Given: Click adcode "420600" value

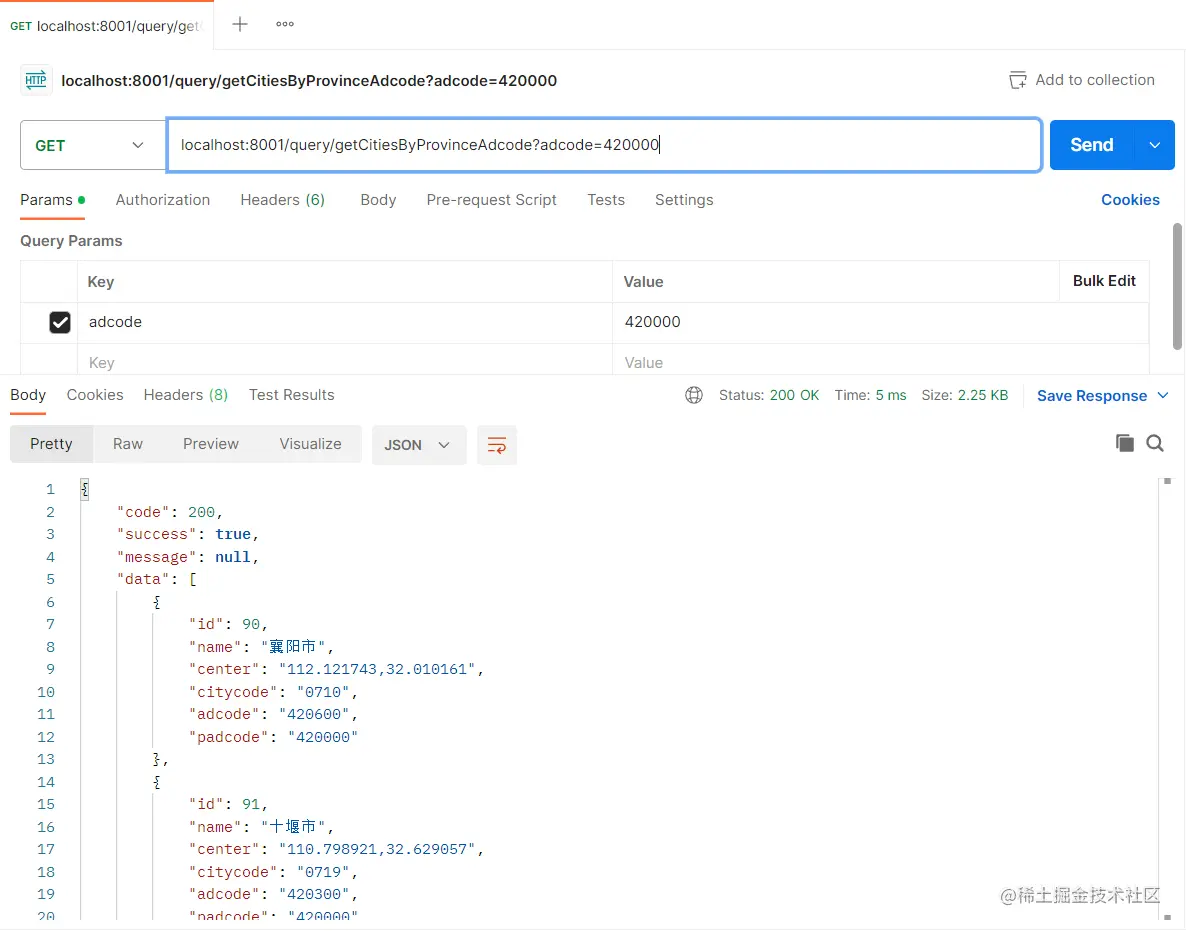Looking at the screenshot, I should tap(314, 714).
